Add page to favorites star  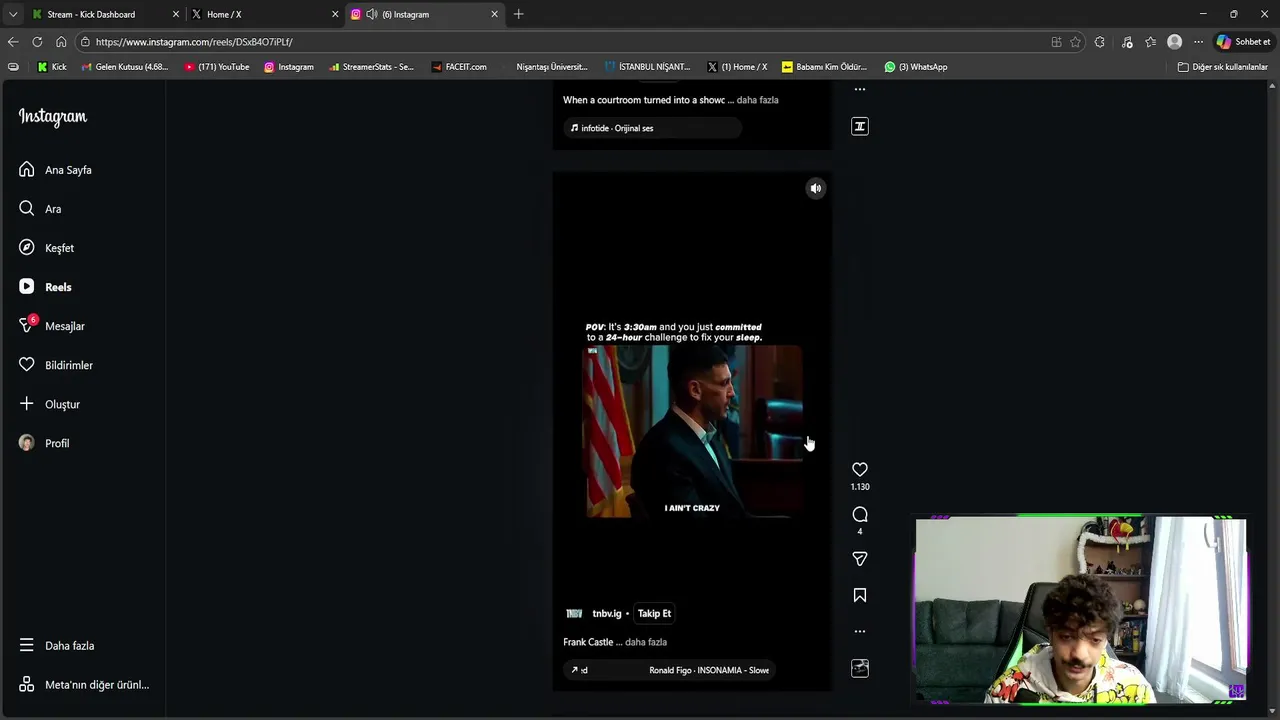pos(1075,42)
